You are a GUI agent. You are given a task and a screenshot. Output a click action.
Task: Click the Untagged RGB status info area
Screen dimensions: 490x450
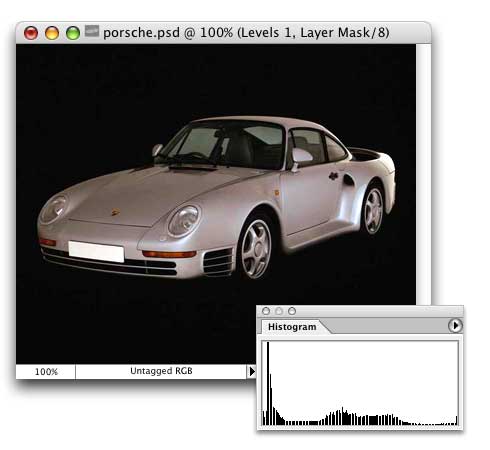point(161,371)
